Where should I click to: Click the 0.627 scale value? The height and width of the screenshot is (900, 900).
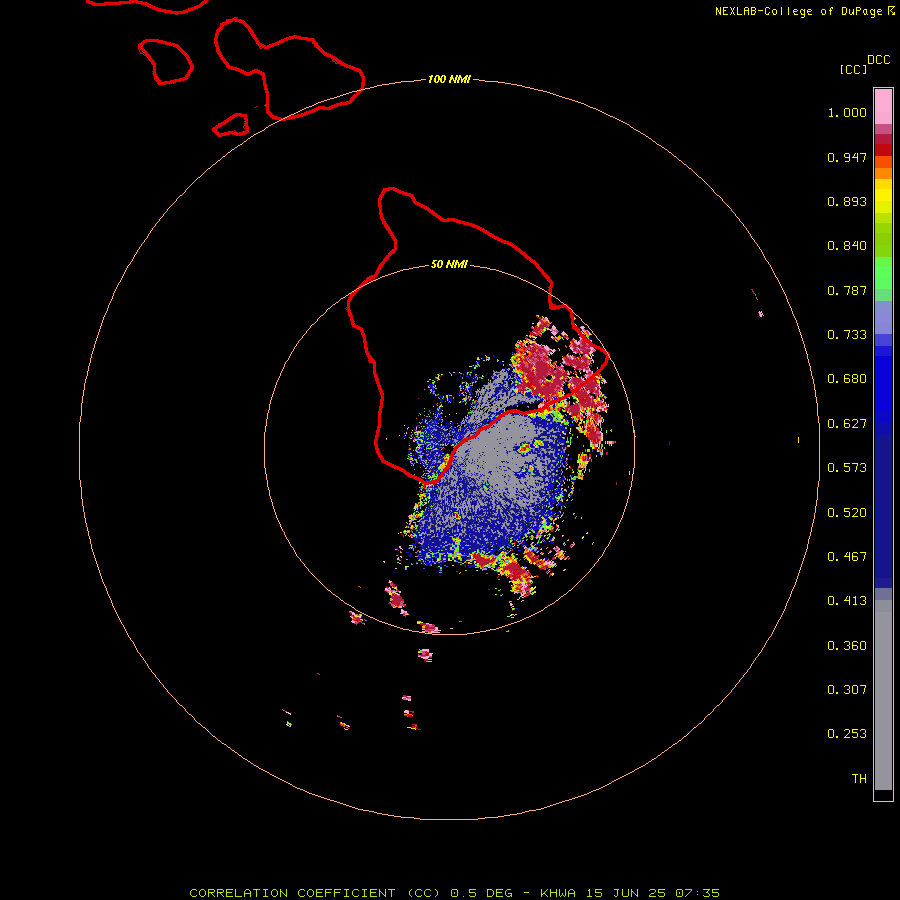click(x=847, y=424)
